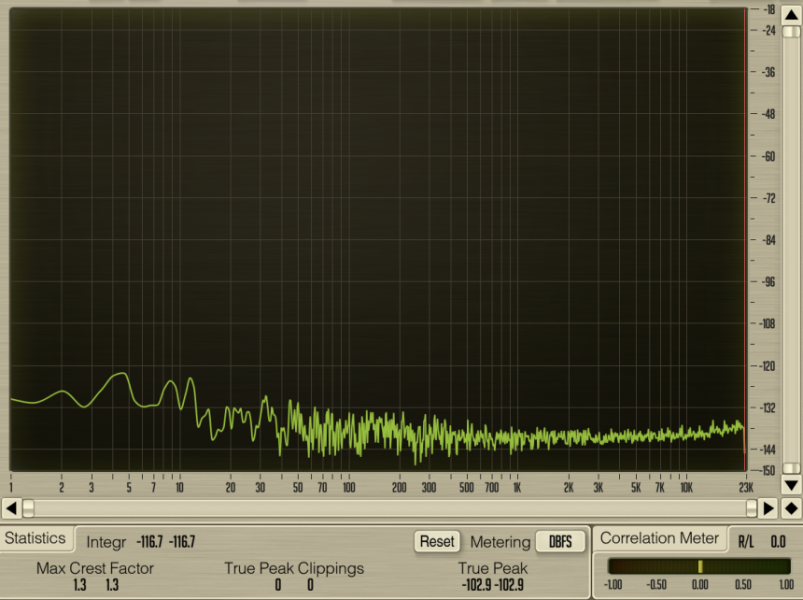Click the 10K frequency axis label
This screenshot has height=600, width=803.
686,487
